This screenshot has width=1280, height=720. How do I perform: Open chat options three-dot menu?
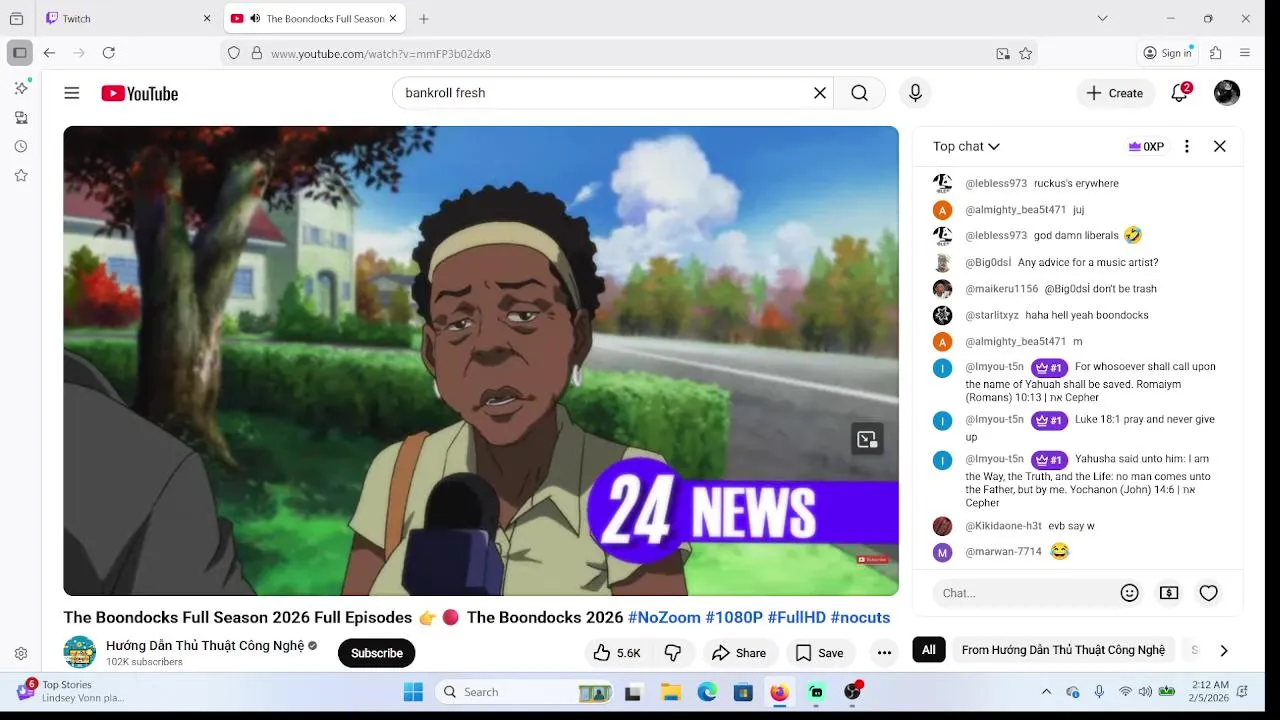1187,146
